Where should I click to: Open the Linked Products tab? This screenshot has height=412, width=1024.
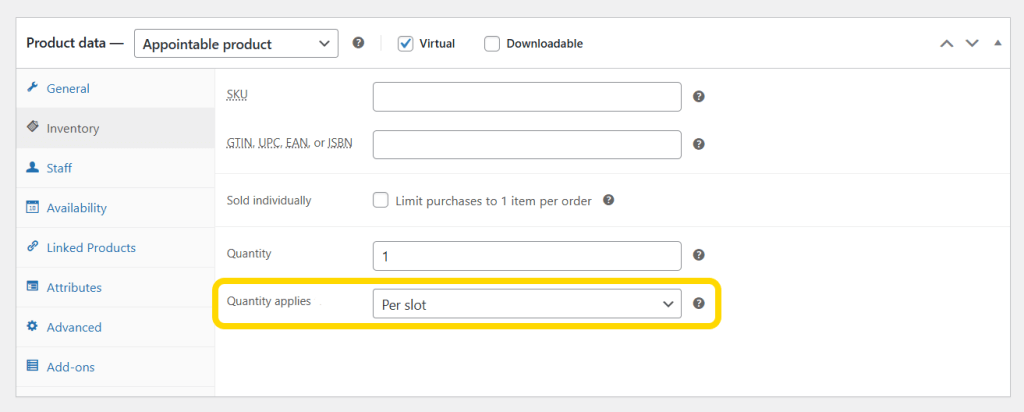(x=91, y=248)
